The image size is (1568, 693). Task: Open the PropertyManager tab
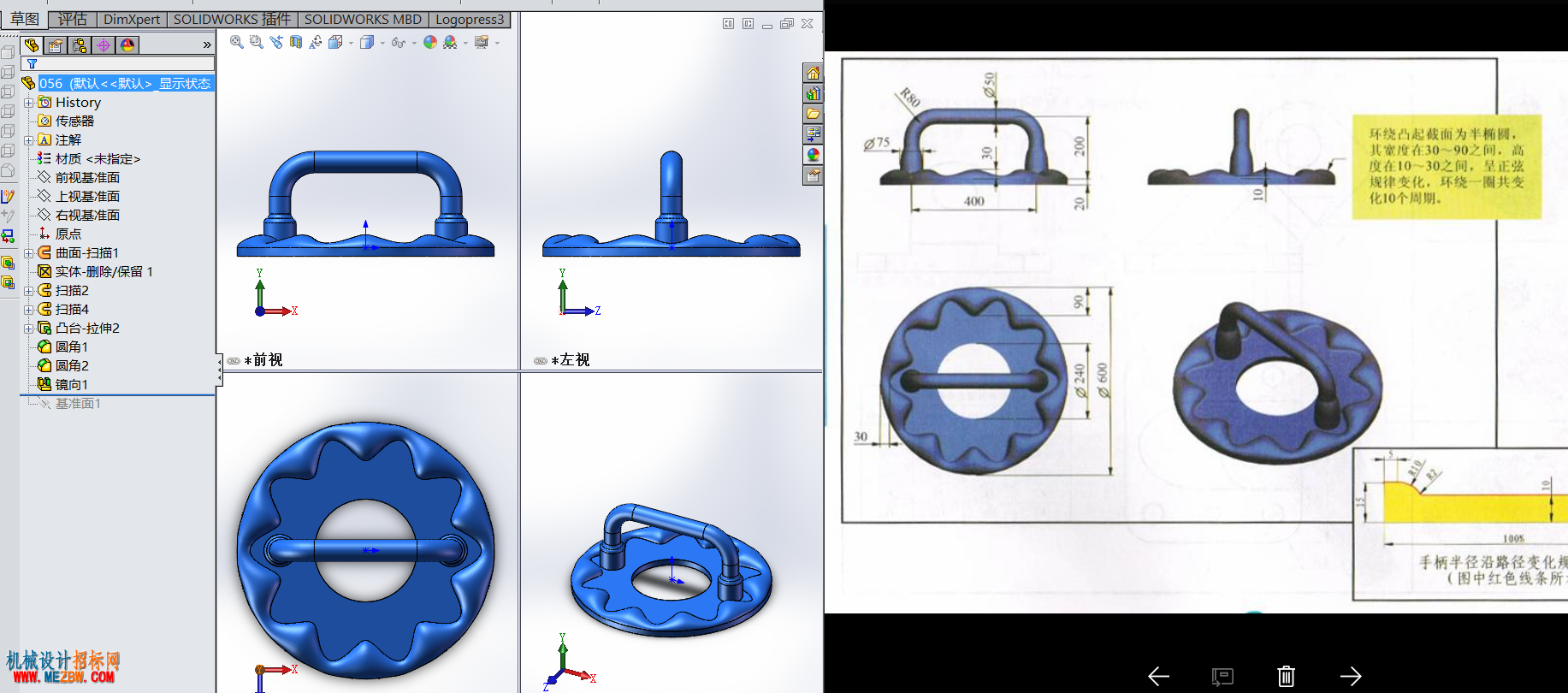(x=56, y=45)
